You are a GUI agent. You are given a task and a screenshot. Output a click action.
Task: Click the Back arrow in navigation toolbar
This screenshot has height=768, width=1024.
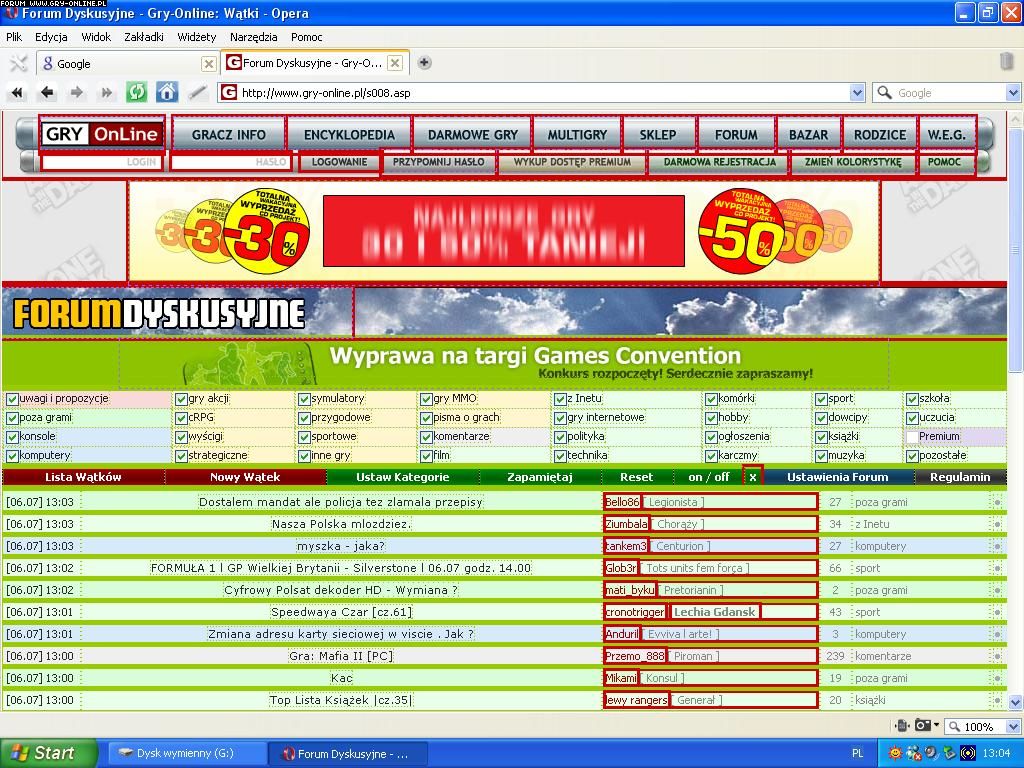click(47, 93)
